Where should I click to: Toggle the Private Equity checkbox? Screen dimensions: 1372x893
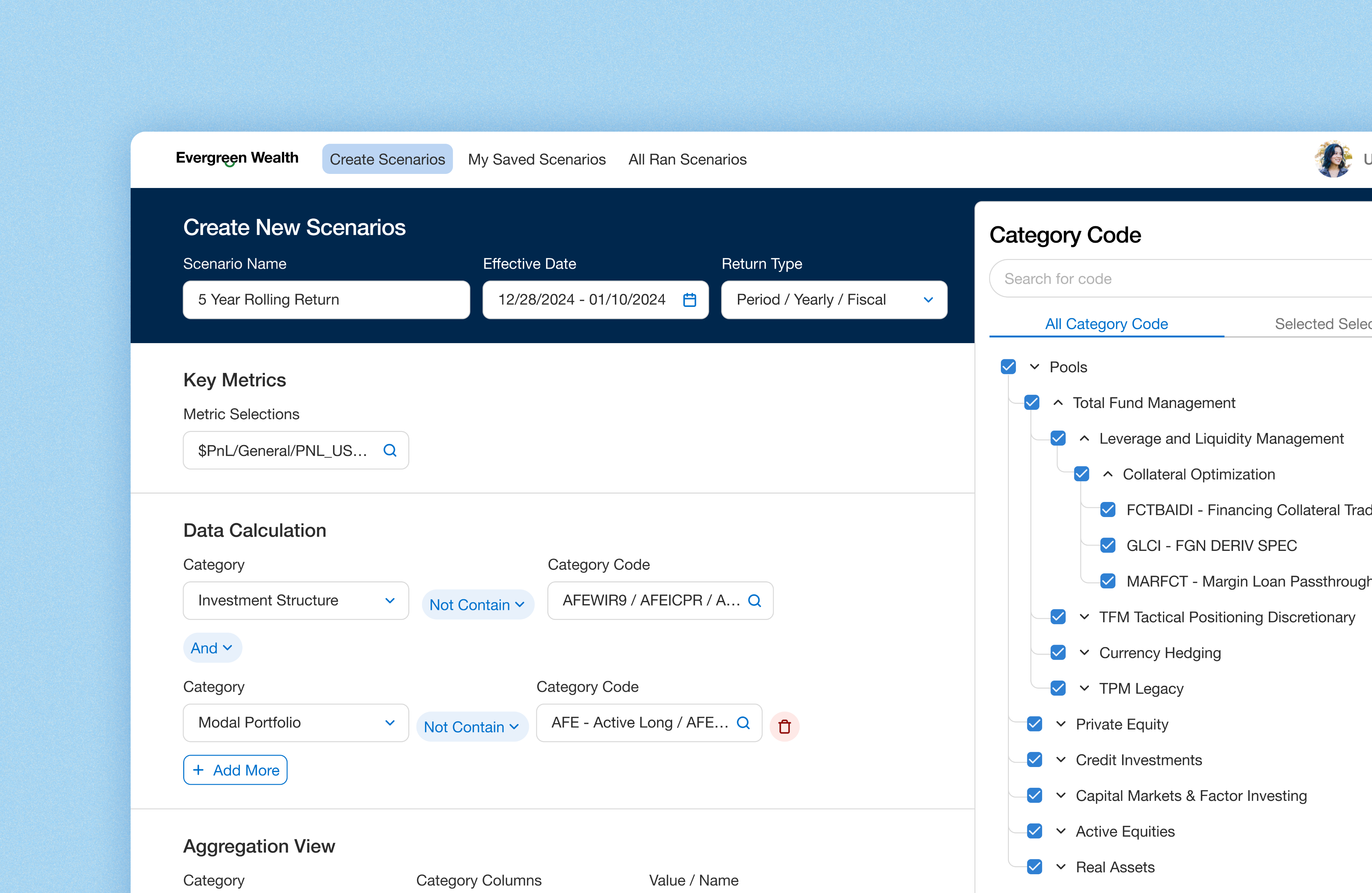(x=1034, y=724)
